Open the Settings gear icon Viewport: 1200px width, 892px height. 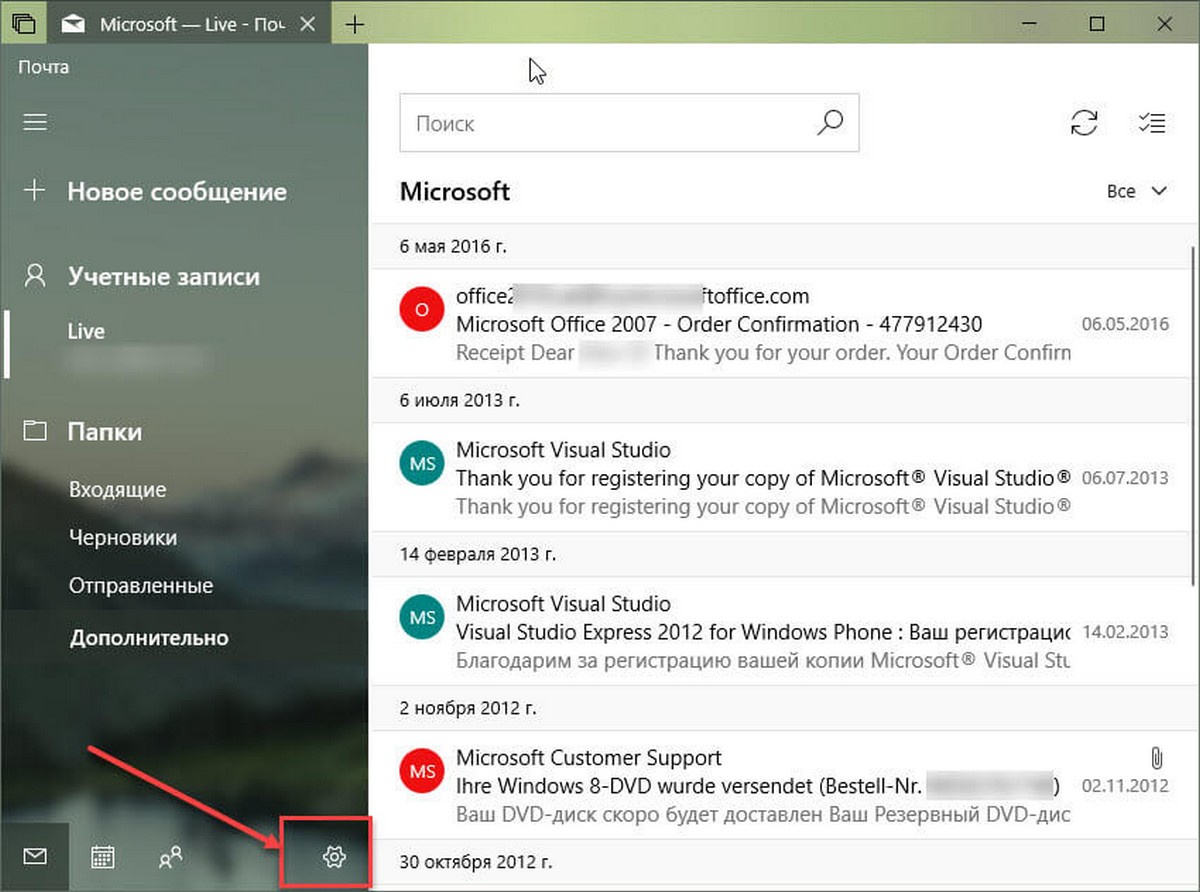(334, 856)
